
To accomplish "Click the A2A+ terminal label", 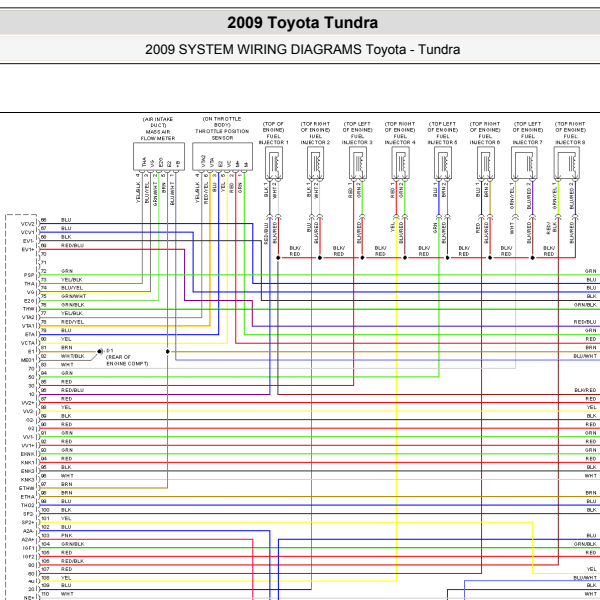I will [28, 540].
